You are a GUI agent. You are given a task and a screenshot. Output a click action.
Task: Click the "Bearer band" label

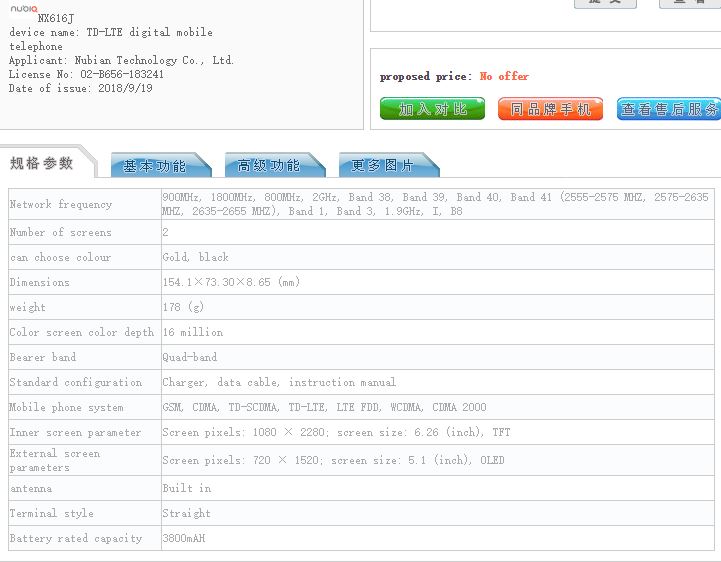pyautogui.click(x=43, y=357)
